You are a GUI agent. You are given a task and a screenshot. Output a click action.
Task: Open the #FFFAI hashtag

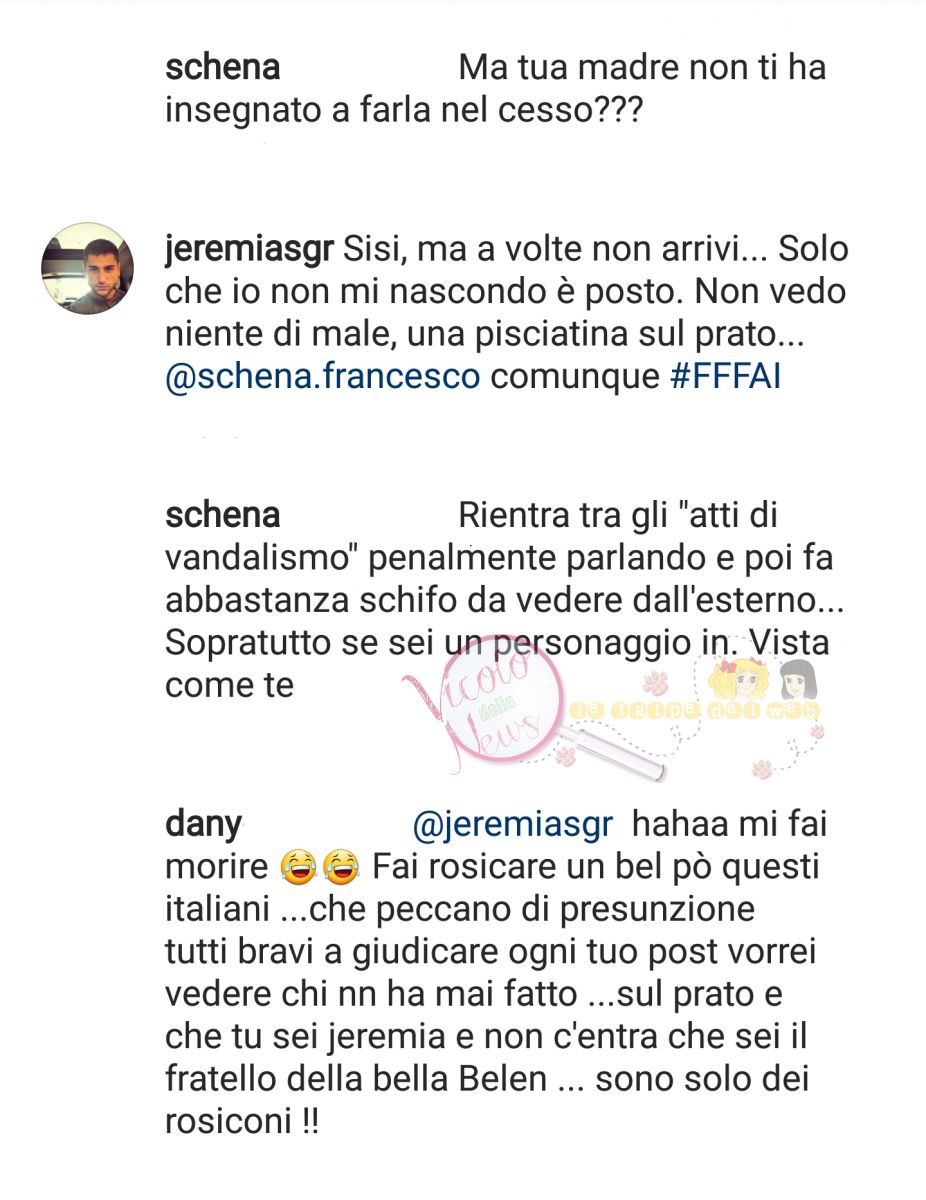tap(722, 379)
